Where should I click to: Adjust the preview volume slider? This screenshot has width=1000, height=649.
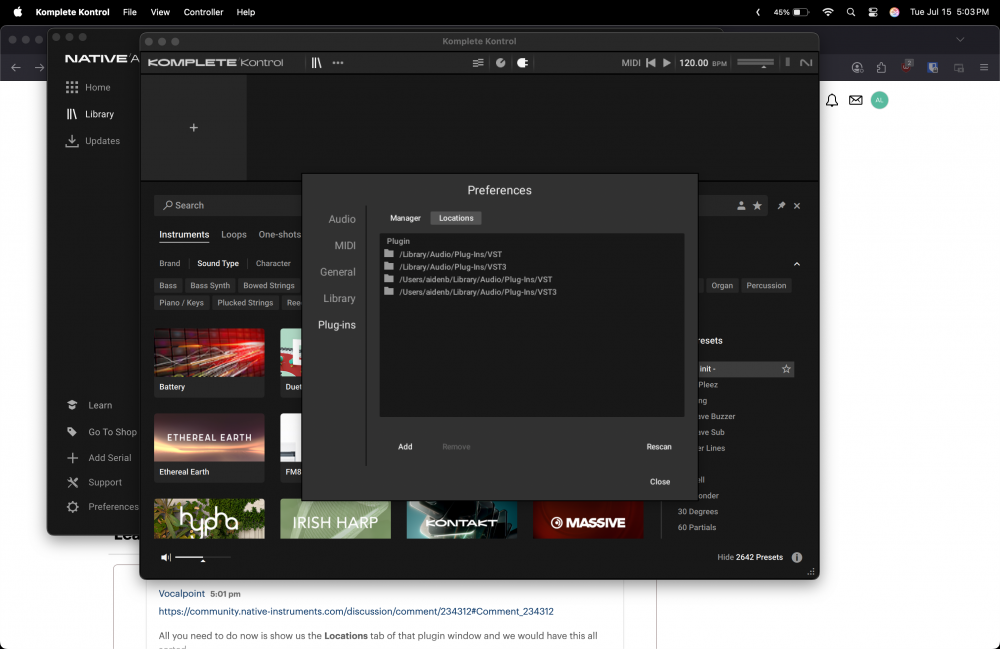[x=202, y=558]
